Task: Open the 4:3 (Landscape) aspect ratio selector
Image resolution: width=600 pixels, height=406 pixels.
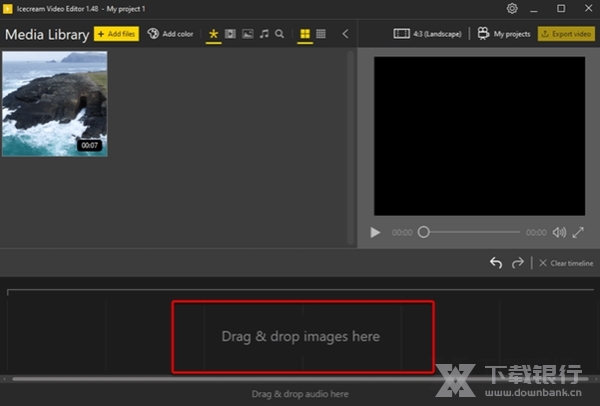Action: [427, 34]
